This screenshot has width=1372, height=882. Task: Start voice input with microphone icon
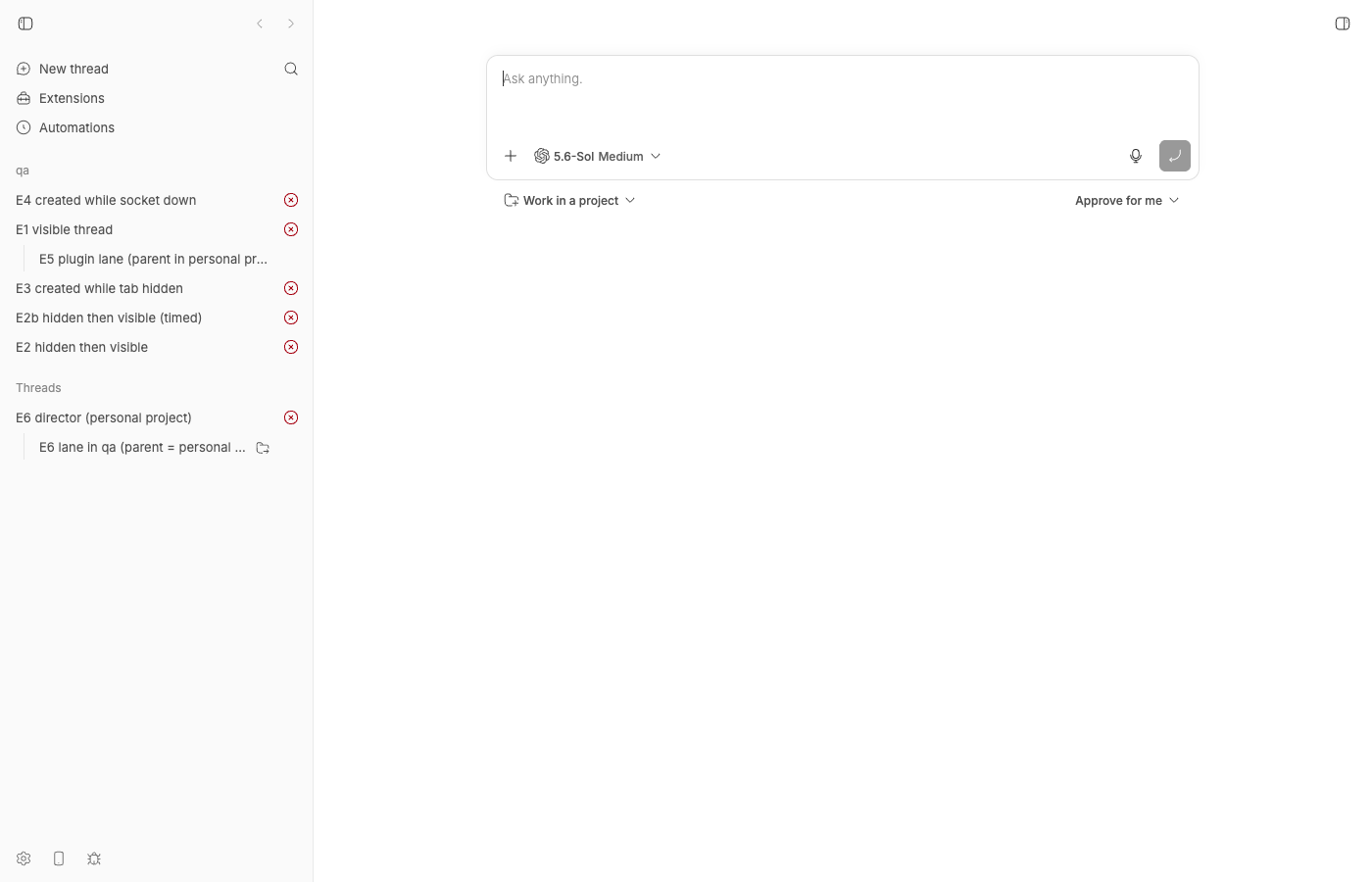(x=1136, y=156)
